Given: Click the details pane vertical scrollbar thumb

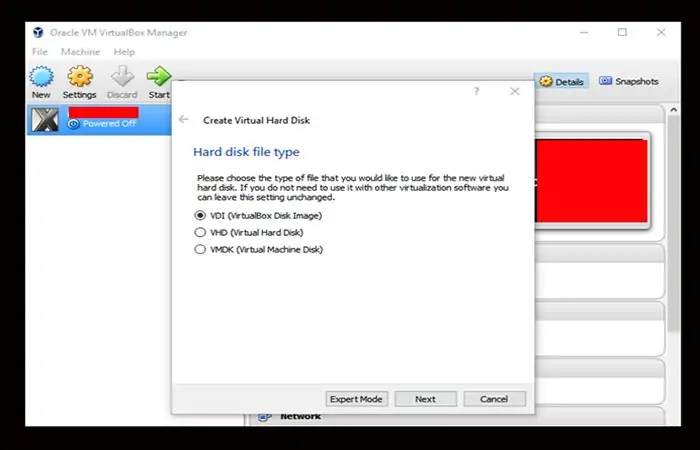Looking at the screenshot, I should (673, 223).
